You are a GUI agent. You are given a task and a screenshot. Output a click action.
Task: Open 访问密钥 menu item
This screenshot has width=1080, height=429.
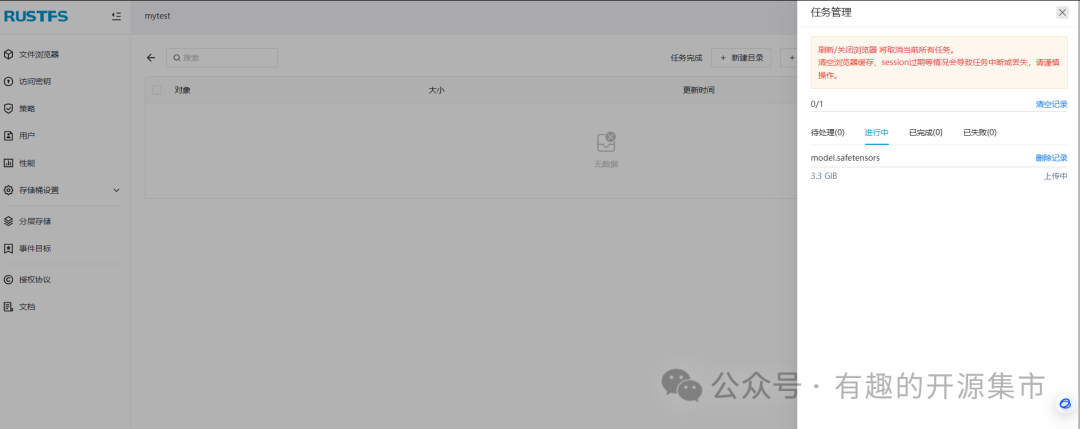[x=34, y=81]
